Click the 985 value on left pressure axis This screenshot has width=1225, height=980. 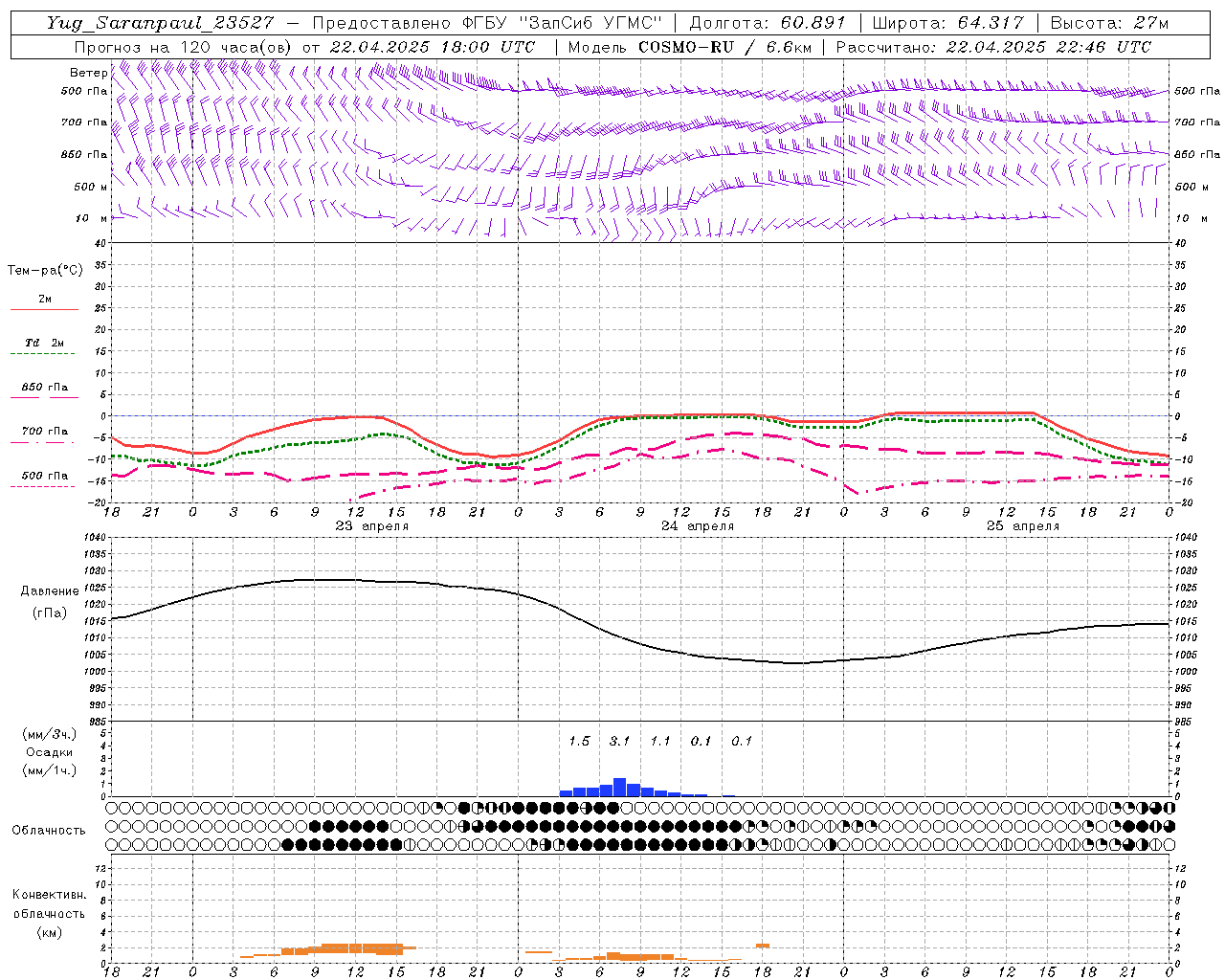coord(99,722)
